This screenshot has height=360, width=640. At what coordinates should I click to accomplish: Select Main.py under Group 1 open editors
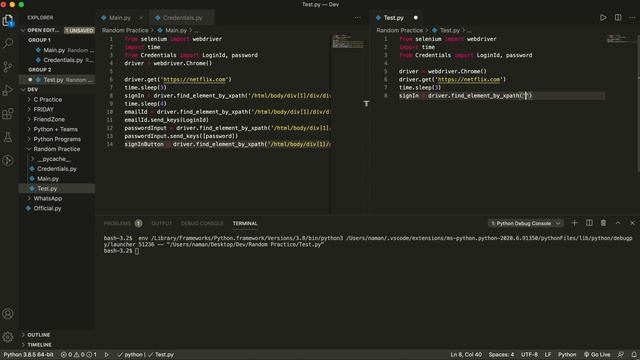[x=57, y=50]
